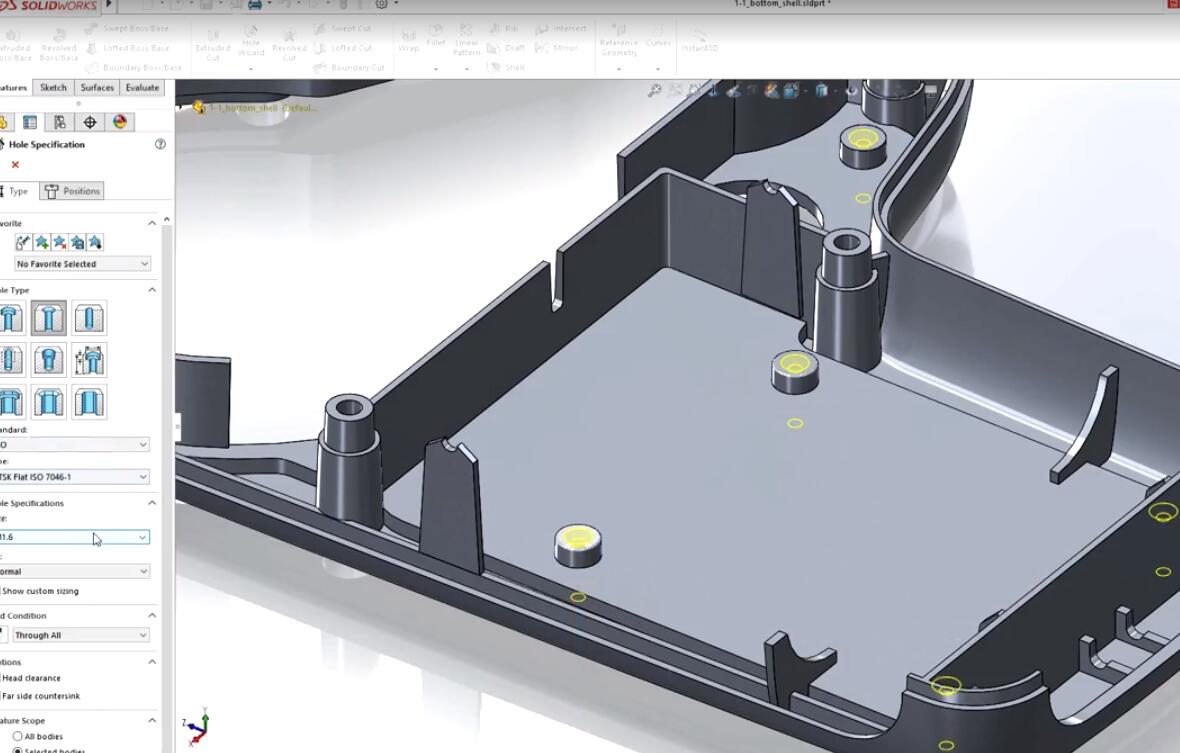Select the plain Hole type icon
This screenshot has width=1180, height=753.
(x=89, y=318)
